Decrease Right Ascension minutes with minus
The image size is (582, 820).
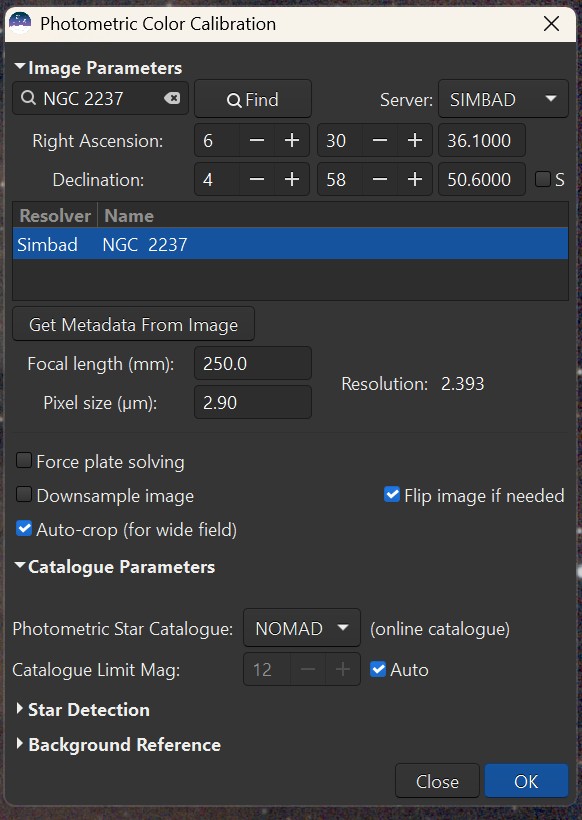click(x=380, y=140)
